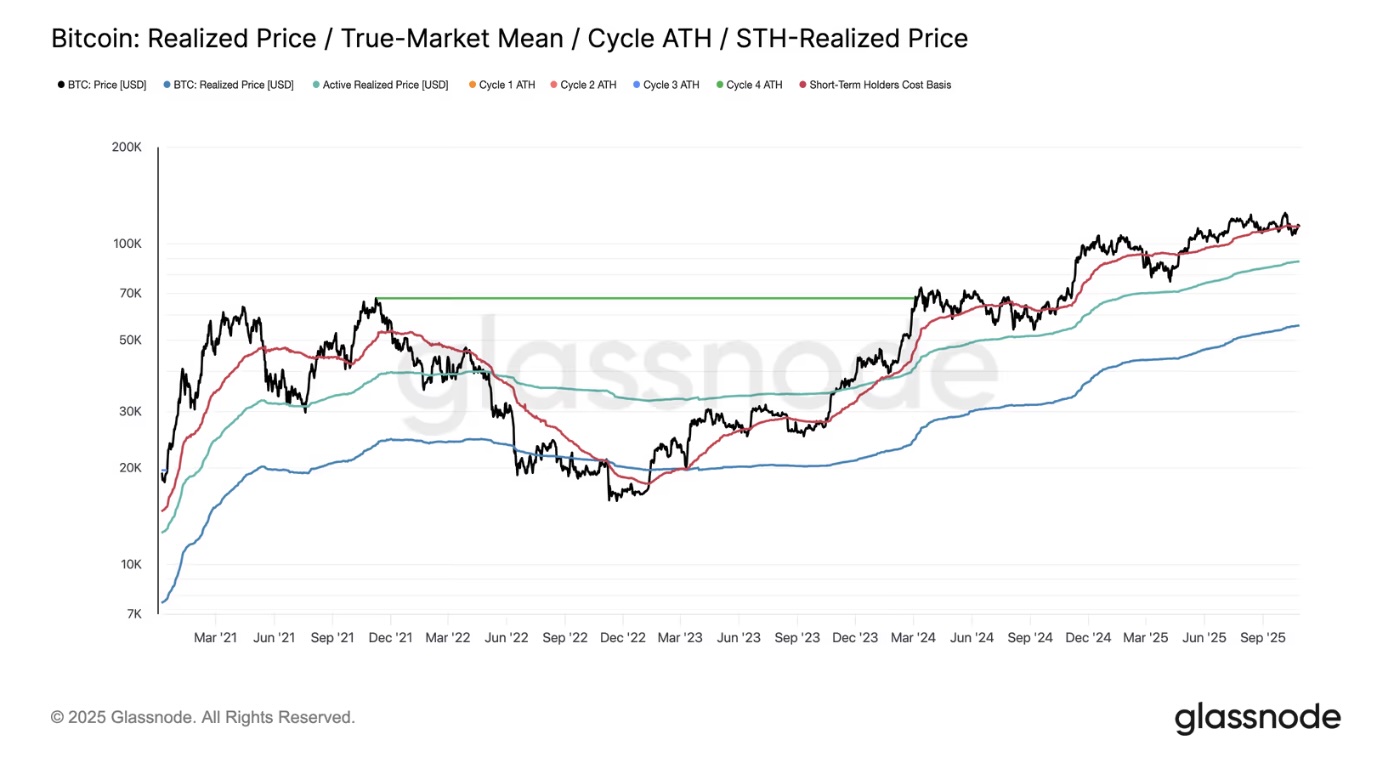Click the "© 2025 Glassnode" copyright text

tap(203, 717)
